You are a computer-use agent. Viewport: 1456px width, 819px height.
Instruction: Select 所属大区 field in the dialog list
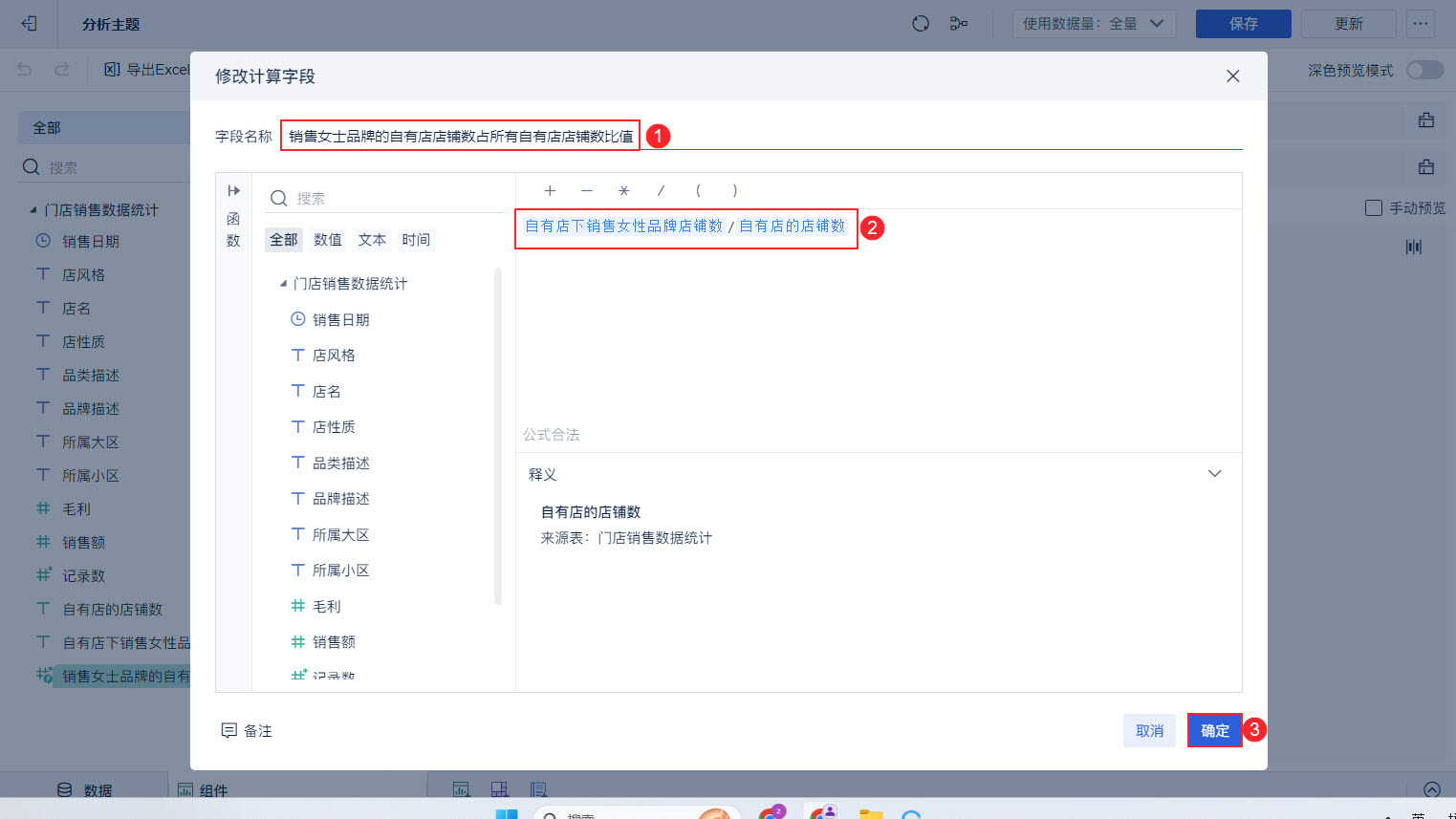341,534
